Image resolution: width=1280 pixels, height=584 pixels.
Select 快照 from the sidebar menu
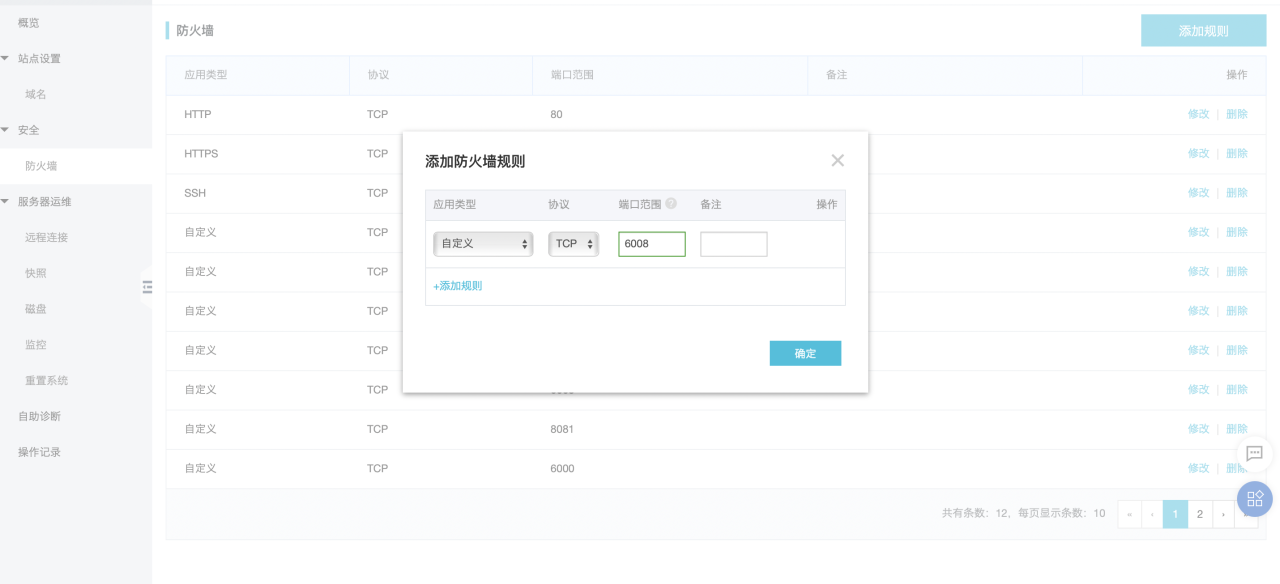point(36,273)
